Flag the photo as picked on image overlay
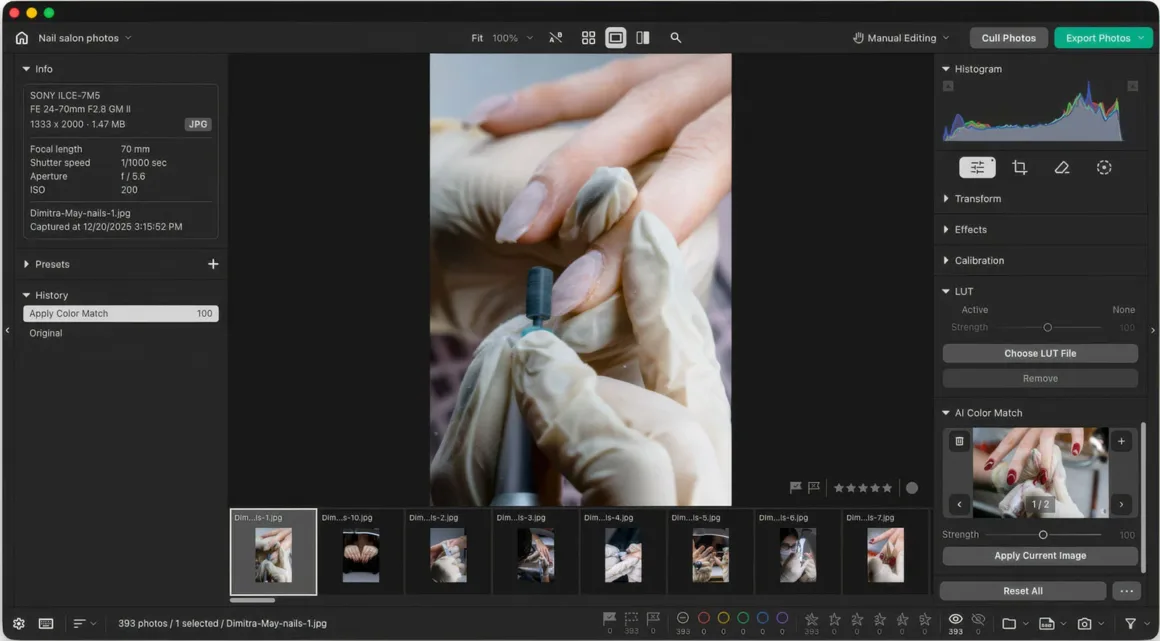Viewport: 1160px width, 641px height. pos(796,488)
